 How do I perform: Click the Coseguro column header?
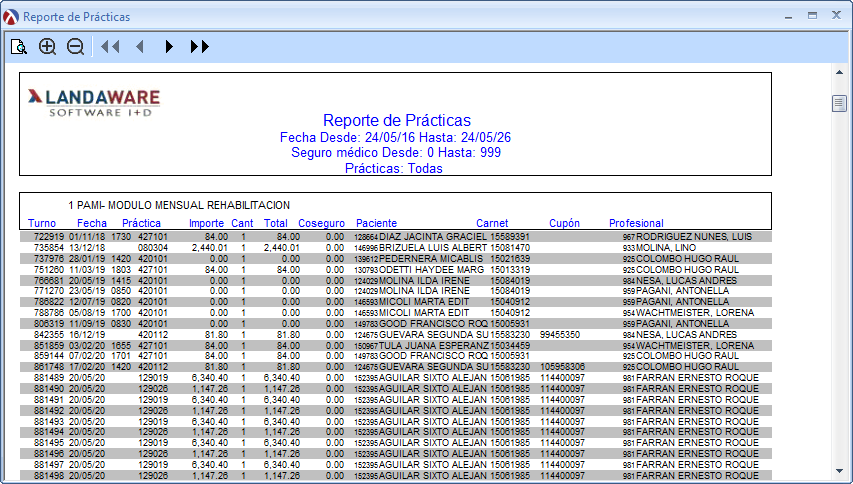[322, 223]
